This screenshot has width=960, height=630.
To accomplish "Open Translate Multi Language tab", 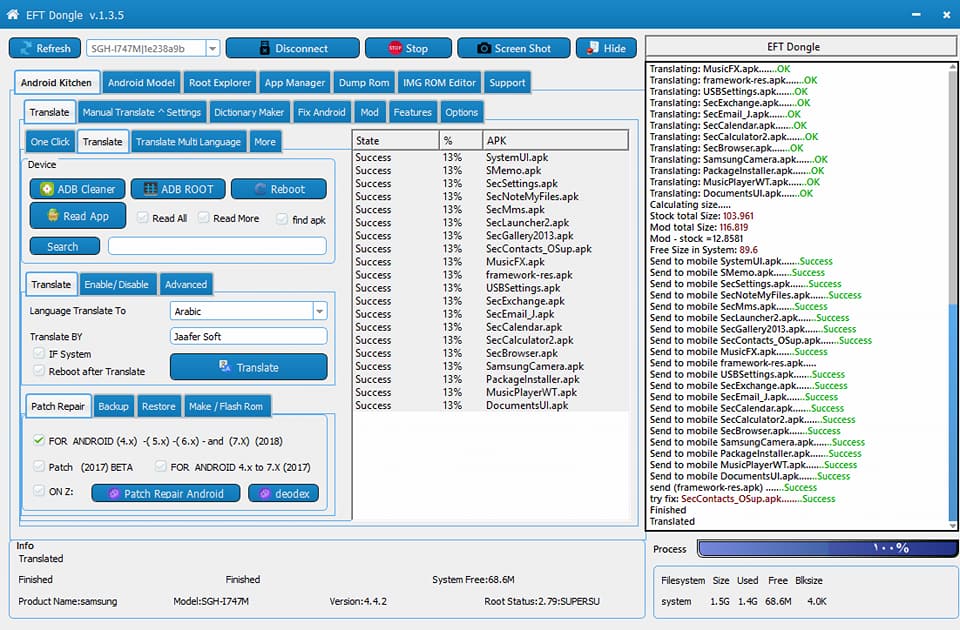I will coord(188,142).
